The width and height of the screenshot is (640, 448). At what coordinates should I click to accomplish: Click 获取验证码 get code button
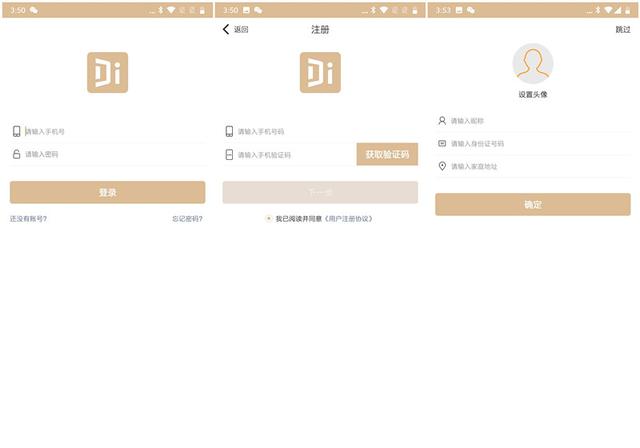(387, 154)
